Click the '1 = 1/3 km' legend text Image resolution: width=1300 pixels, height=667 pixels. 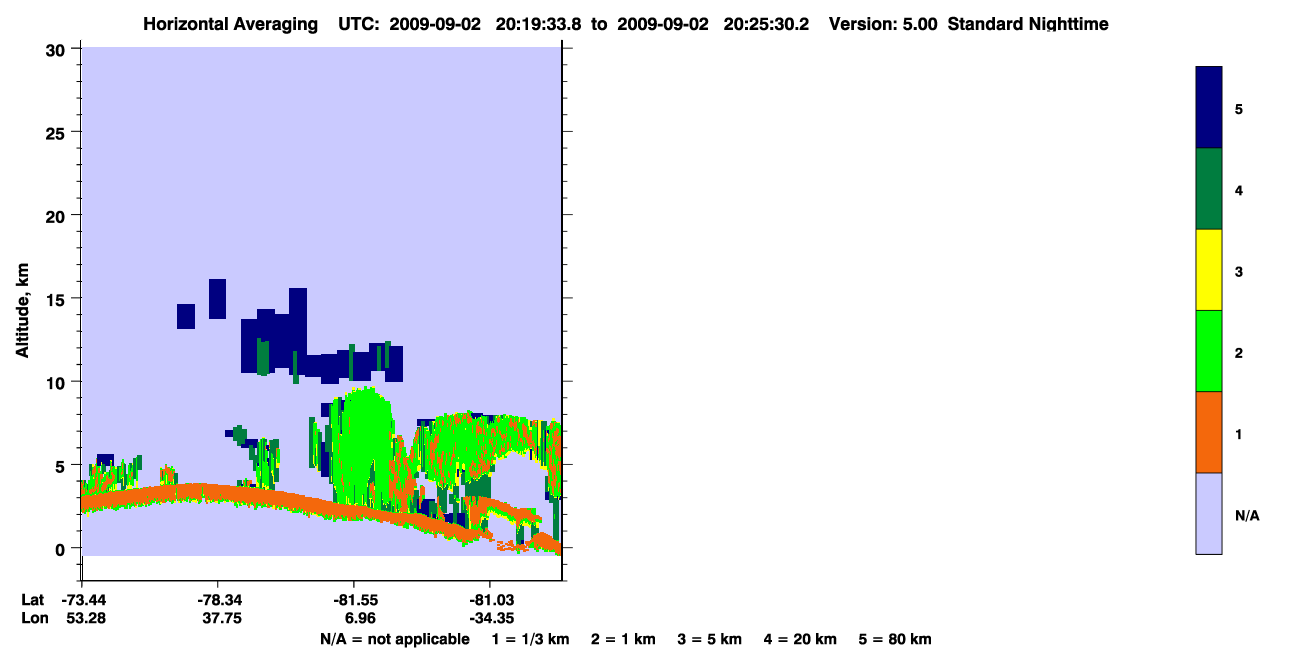(531, 639)
